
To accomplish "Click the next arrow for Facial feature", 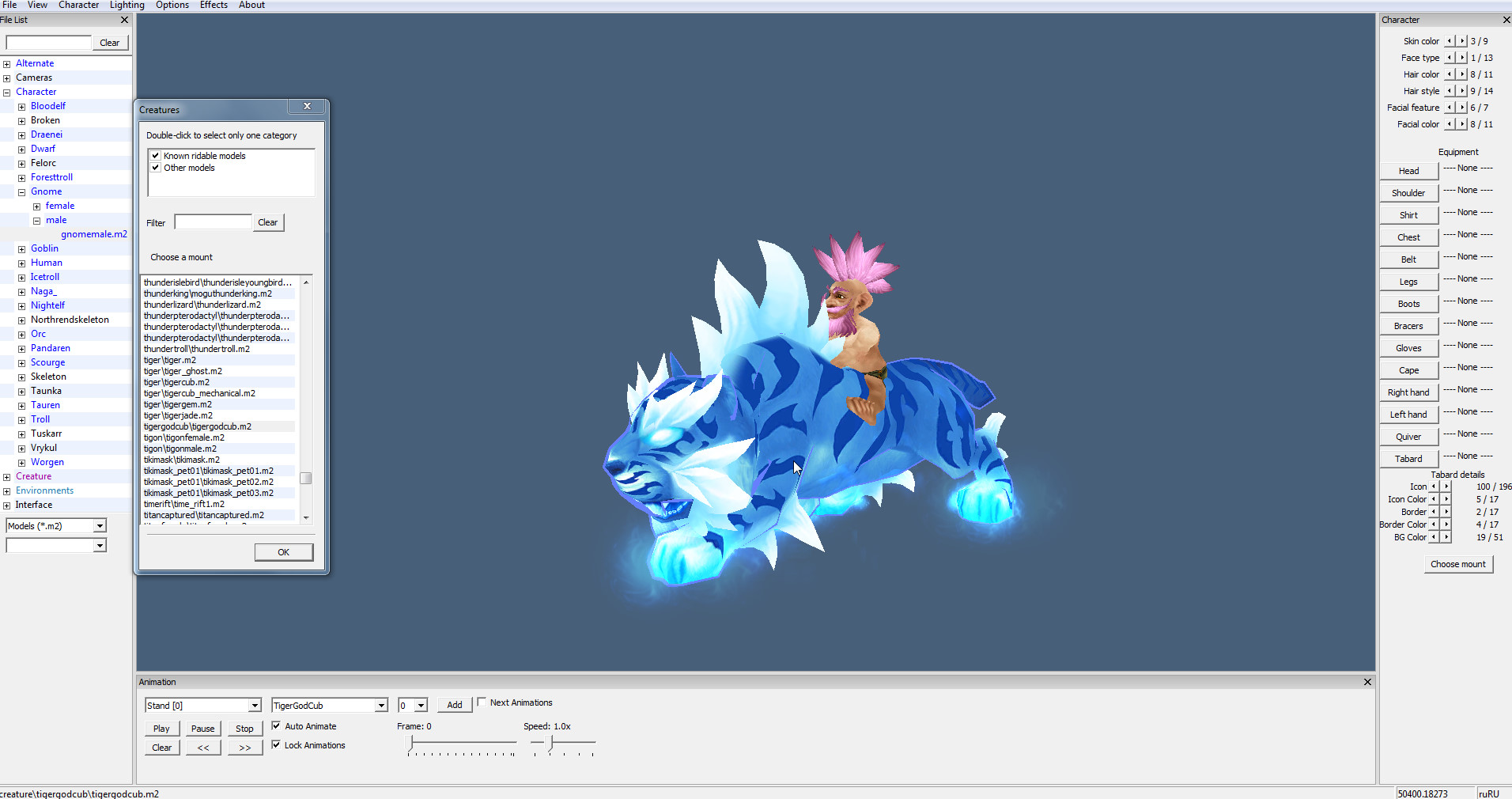I will tap(1462, 108).
